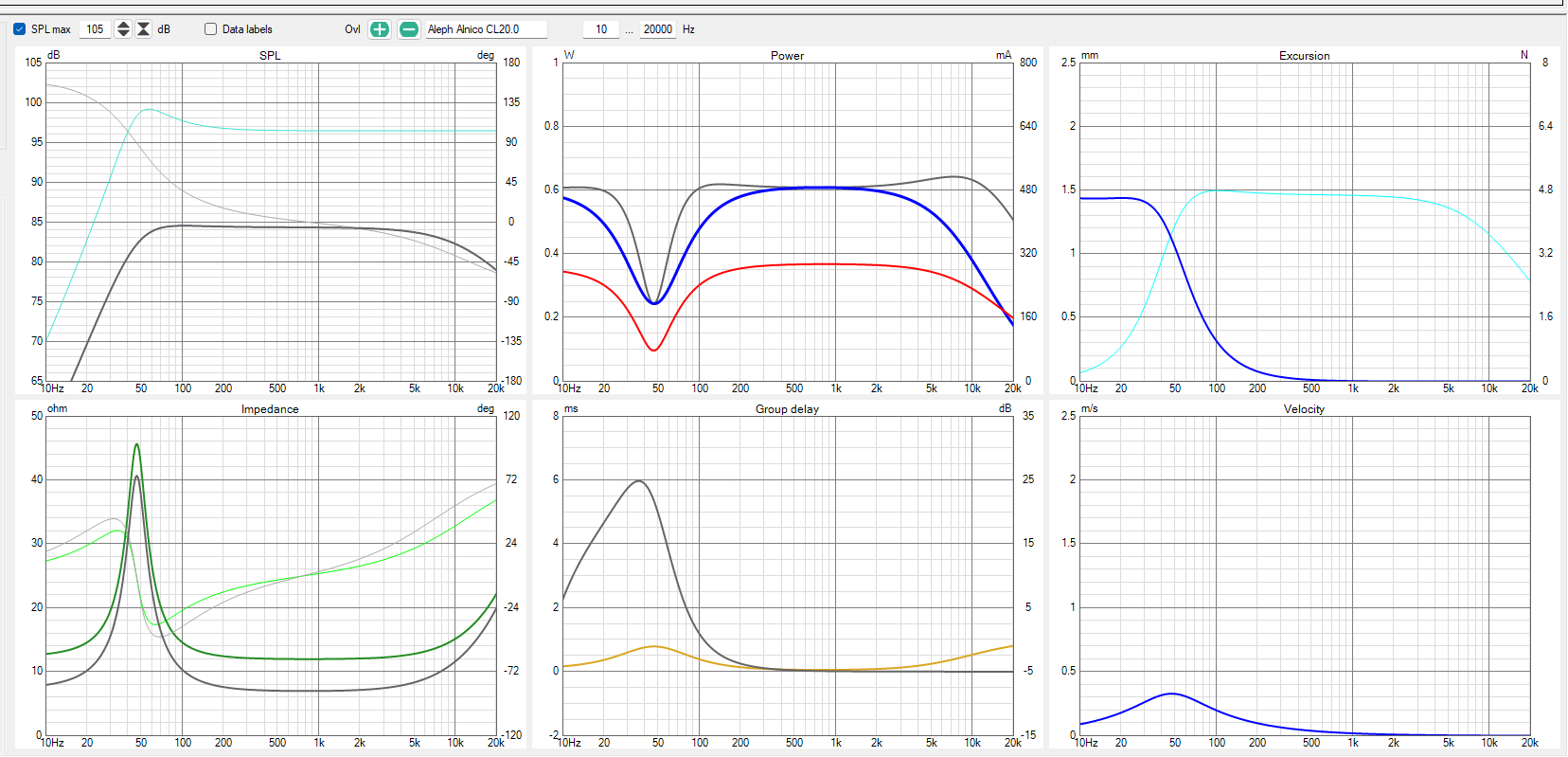
Task: Click the 'Ovl' label in the toolbar
Action: (352, 29)
